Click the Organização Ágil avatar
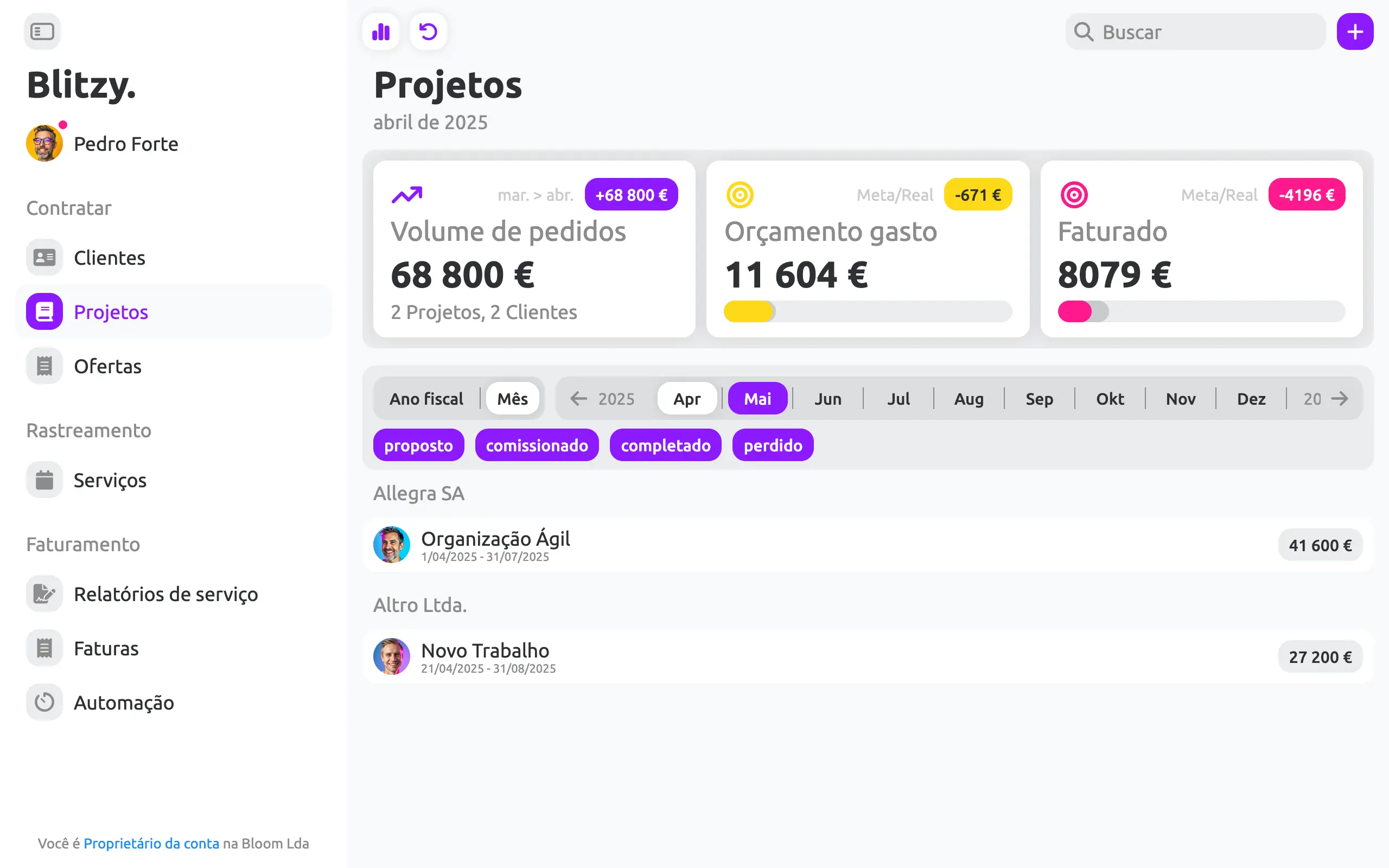 click(391, 545)
